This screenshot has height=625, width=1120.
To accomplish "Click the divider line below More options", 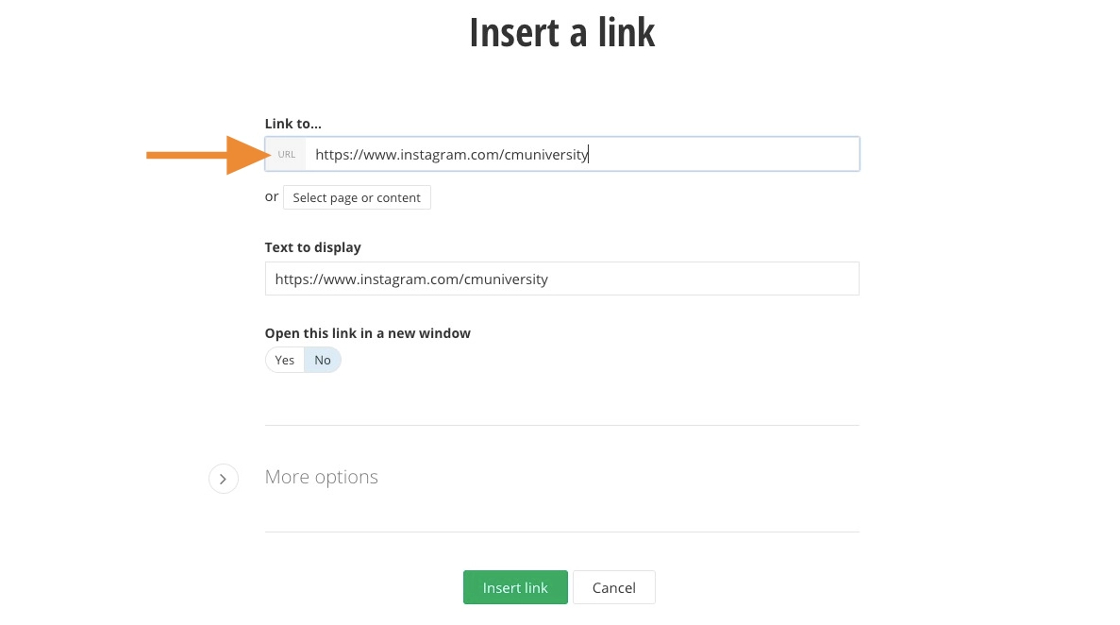I will [561, 532].
